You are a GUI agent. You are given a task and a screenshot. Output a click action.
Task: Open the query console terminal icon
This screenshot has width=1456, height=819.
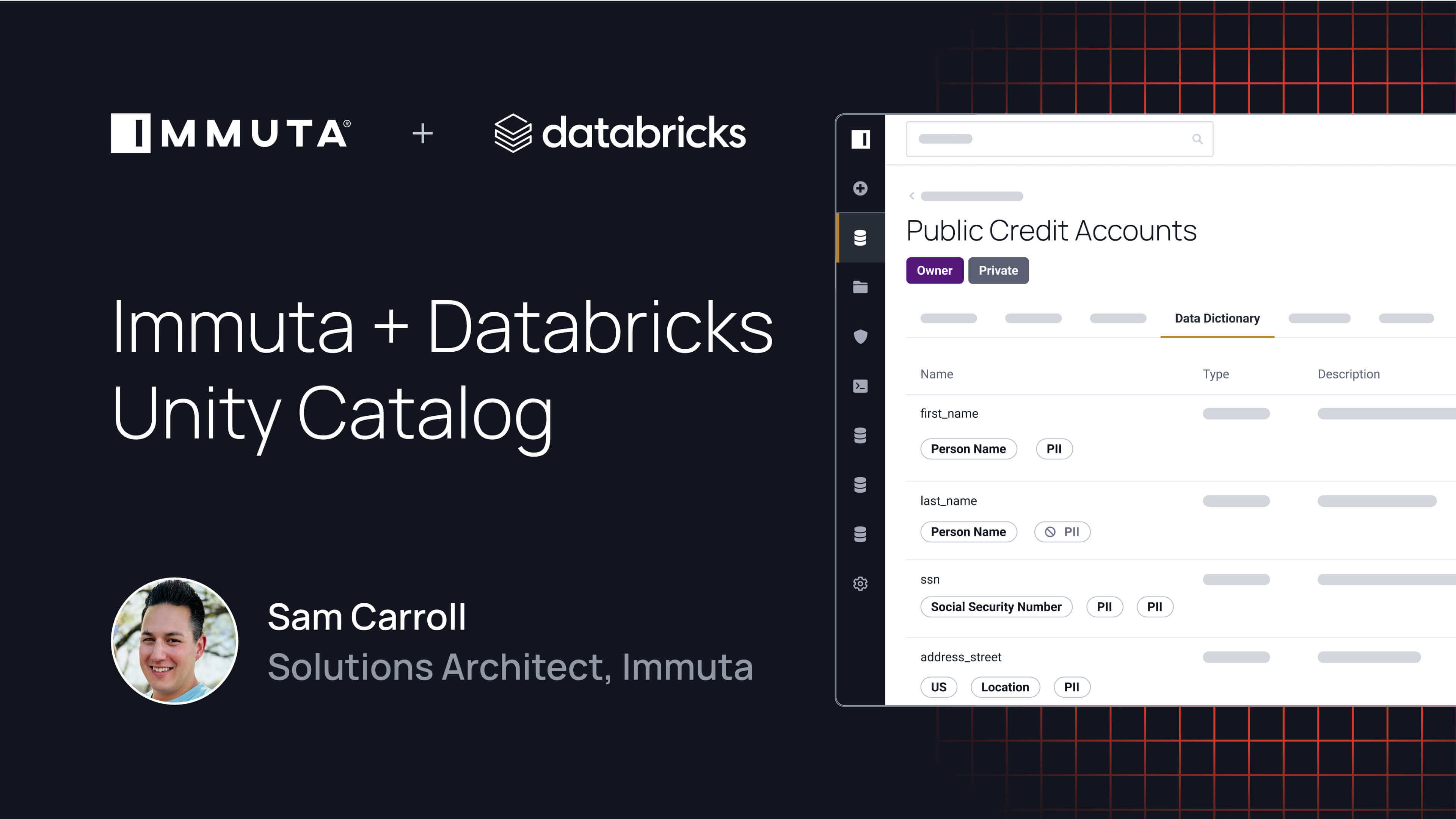coord(860,386)
